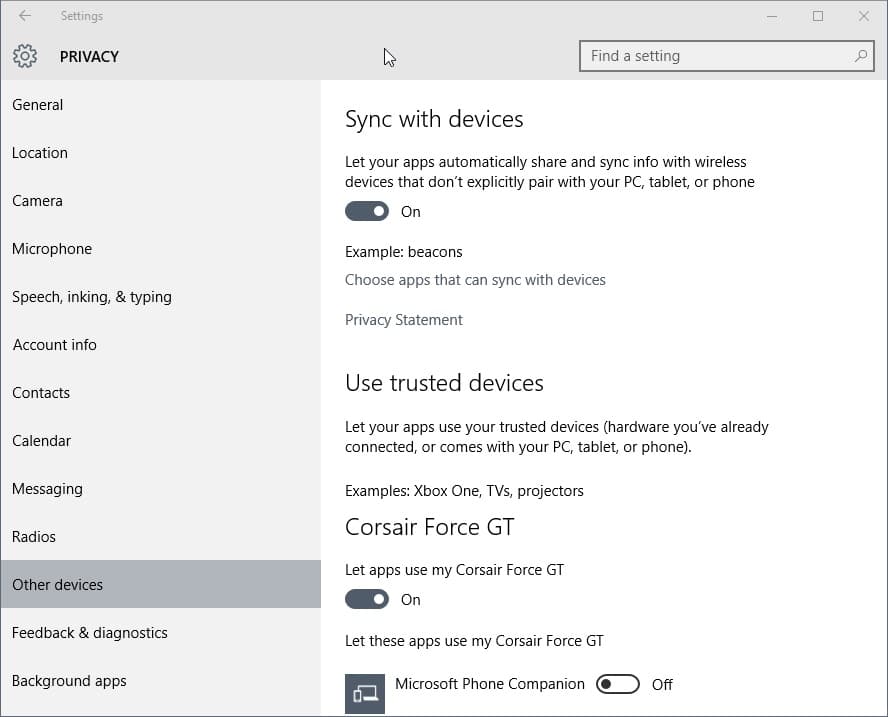888x717 pixels.
Task: Open Microphone settings page
Action: pyautogui.click(x=52, y=249)
